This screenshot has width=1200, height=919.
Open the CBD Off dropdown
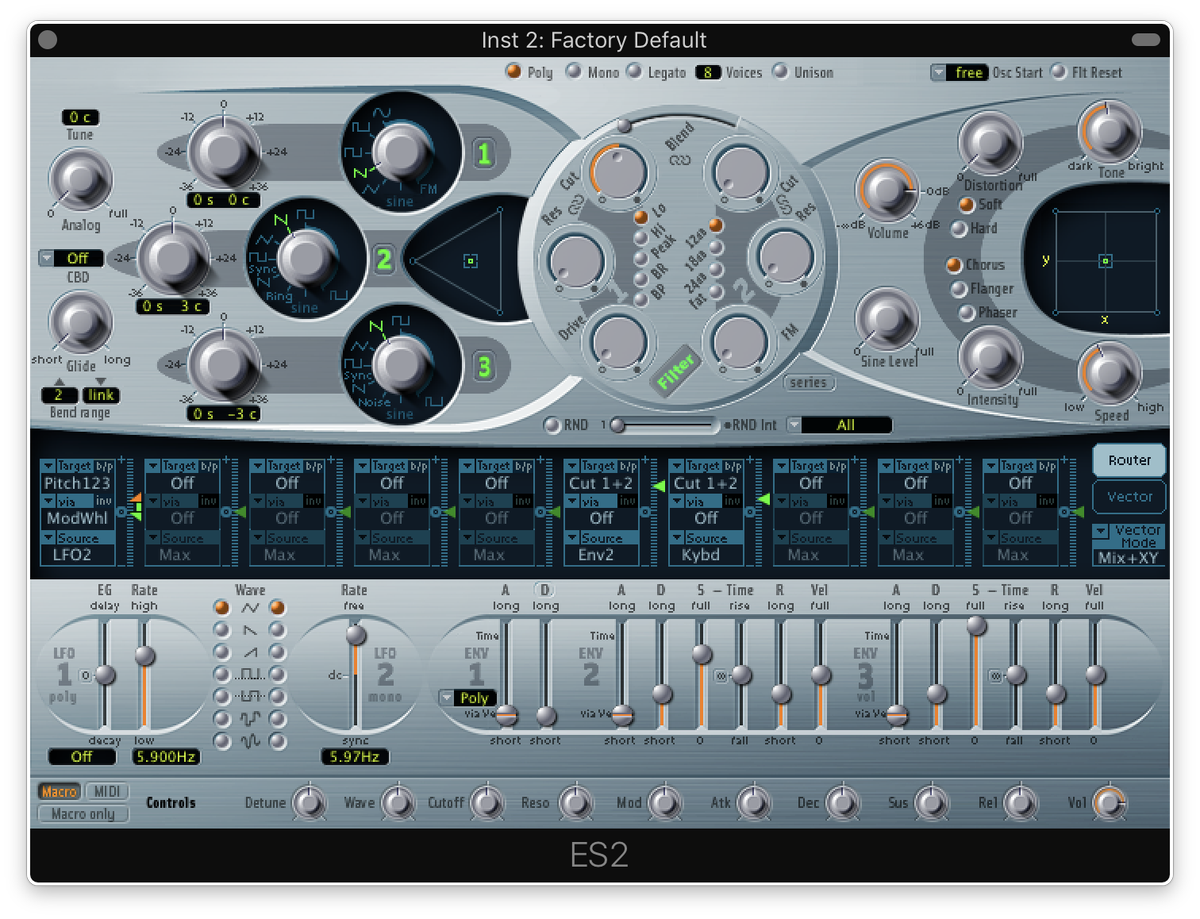pos(70,258)
